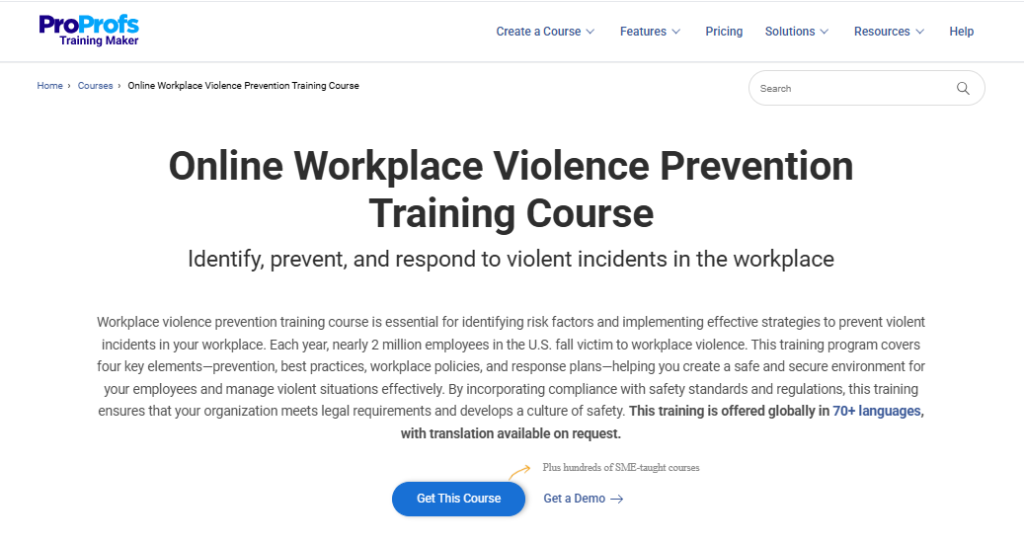This screenshot has width=1024, height=542.
Task: Click the search magnifier icon
Action: click(963, 88)
